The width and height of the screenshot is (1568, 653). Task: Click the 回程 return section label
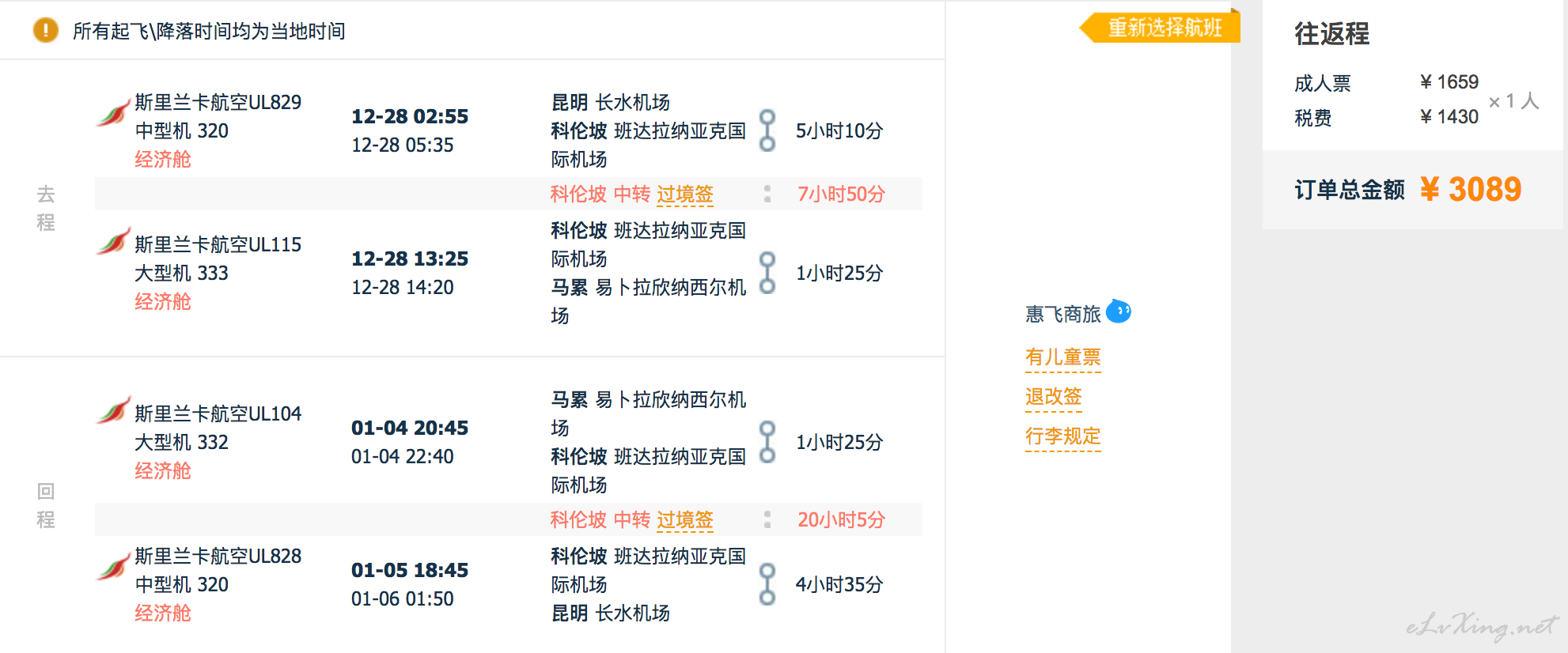click(x=46, y=505)
